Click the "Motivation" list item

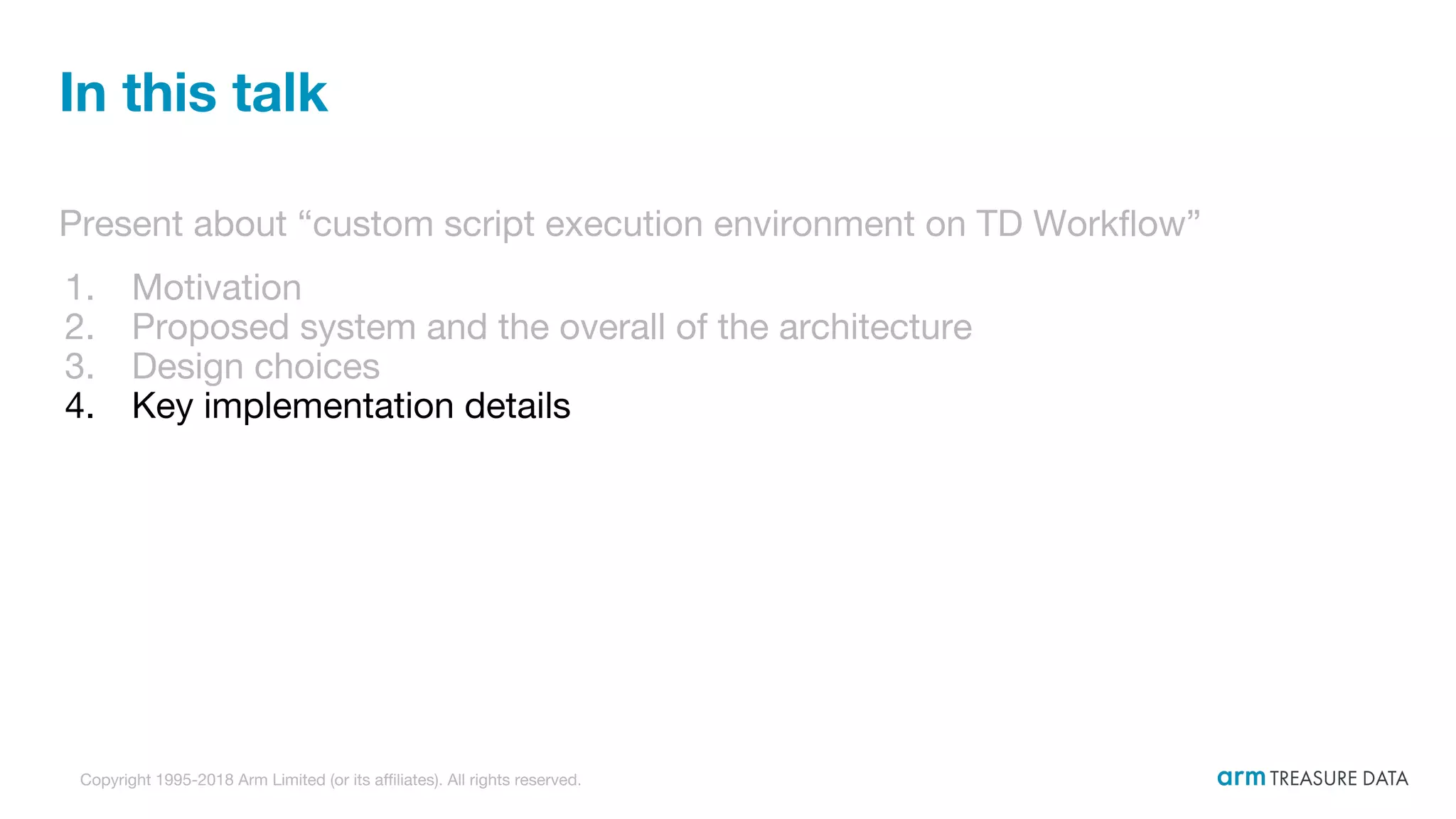tap(216, 288)
